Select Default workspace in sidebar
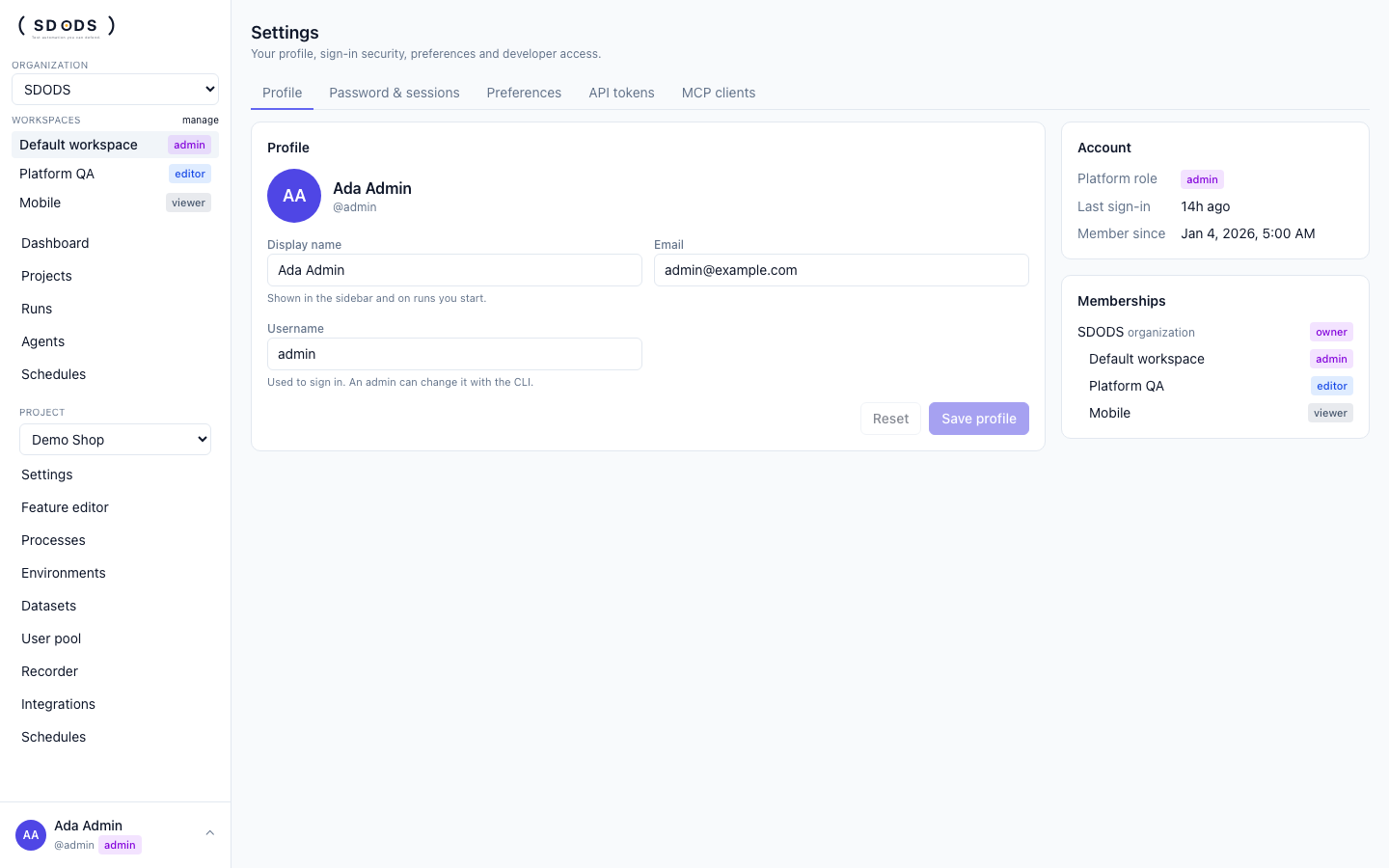The width and height of the screenshot is (1389, 868). click(115, 145)
